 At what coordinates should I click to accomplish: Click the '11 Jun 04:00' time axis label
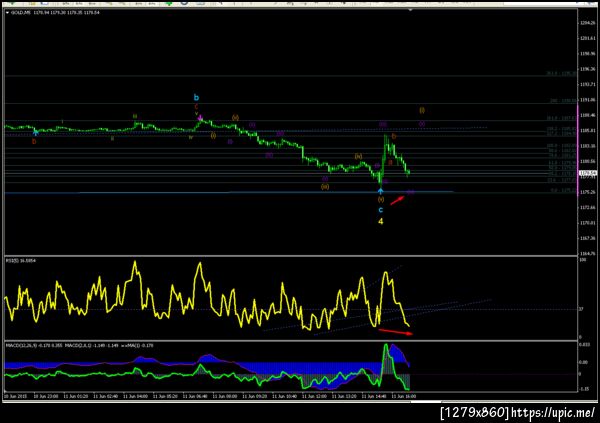(x=135, y=396)
